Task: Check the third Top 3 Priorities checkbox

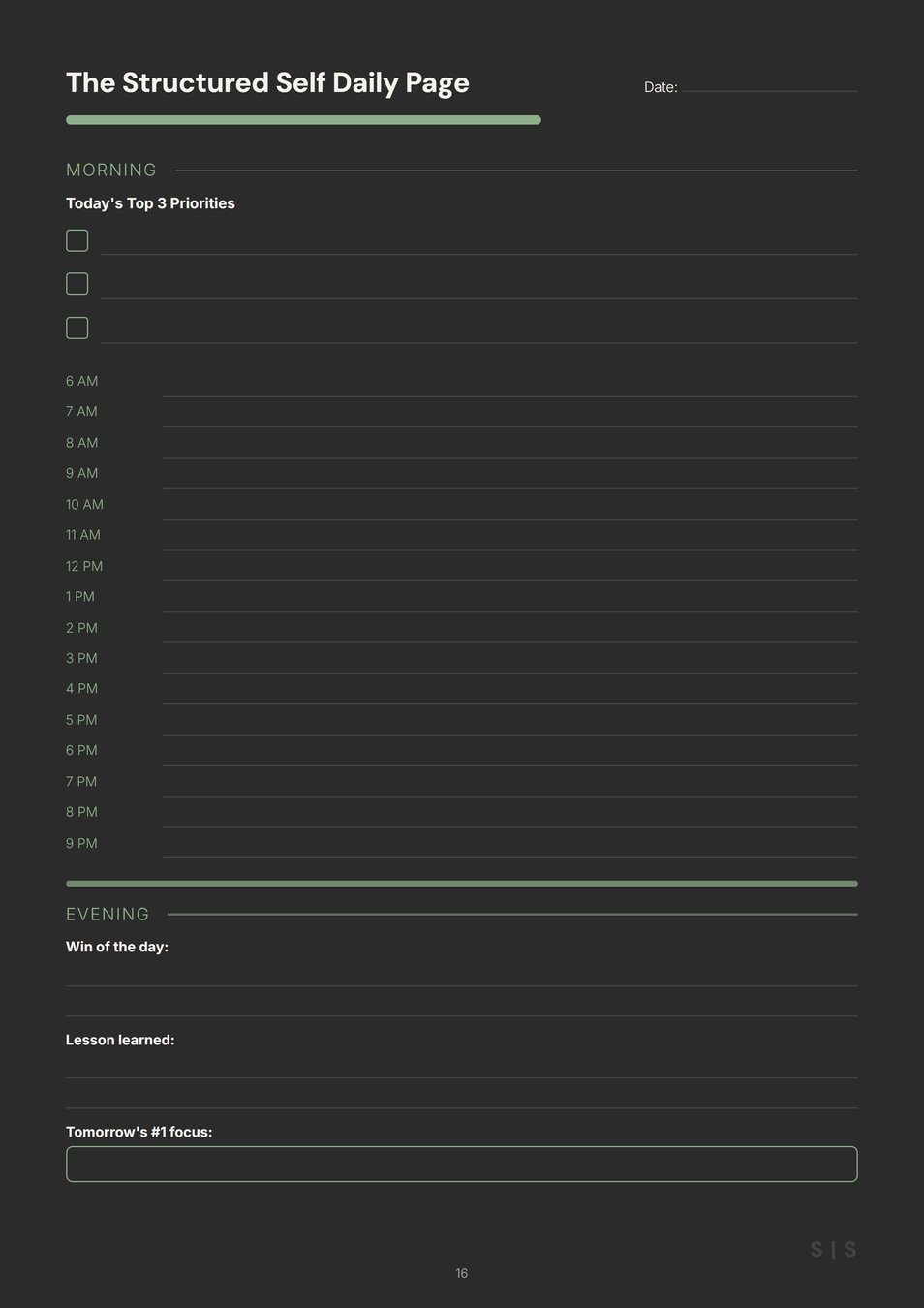Action: pos(77,327)
